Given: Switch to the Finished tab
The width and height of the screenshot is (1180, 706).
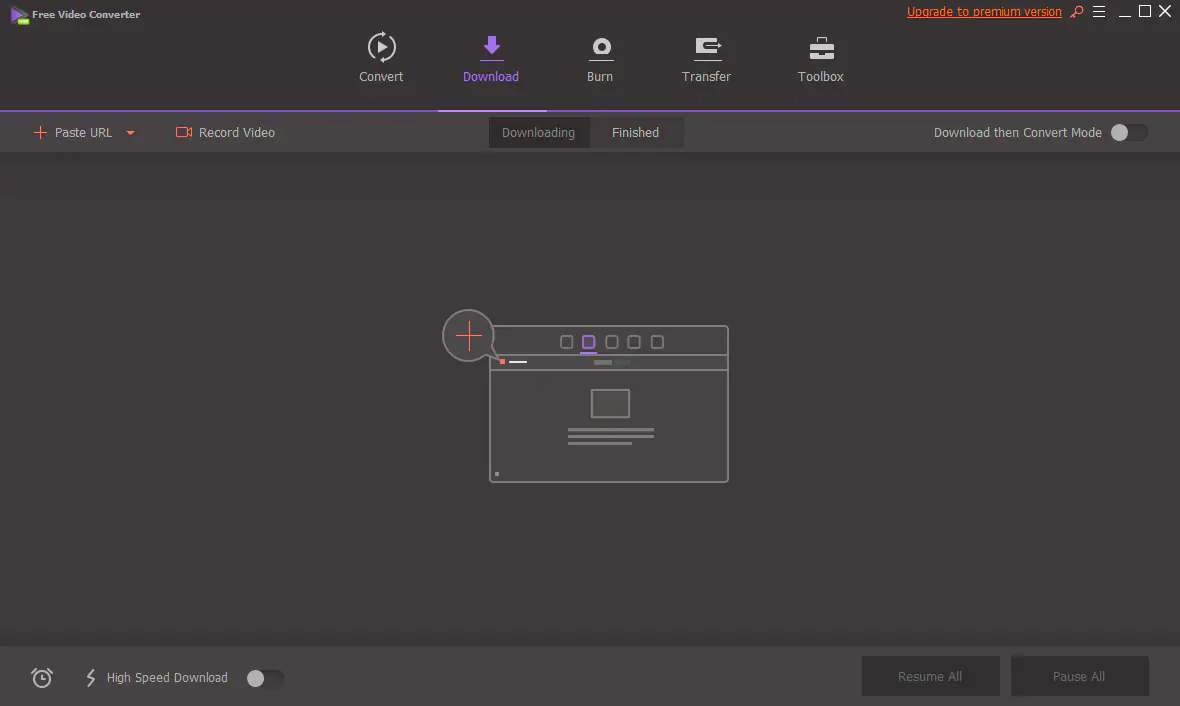Looking at the screenshot, I should pyautogui.click(x=635, y=132).
